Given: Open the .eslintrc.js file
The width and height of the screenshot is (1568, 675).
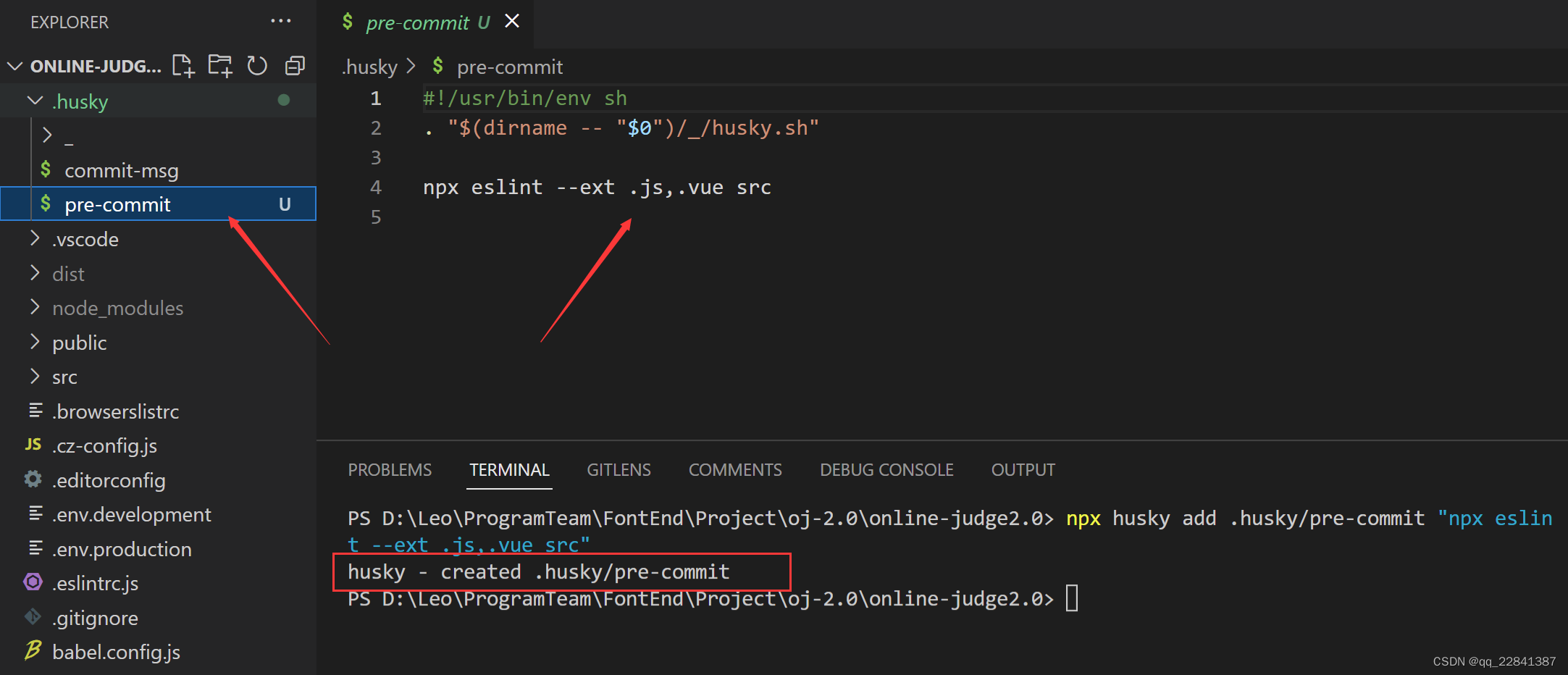Looking at the screenshot, I should [x=95, y=583].
